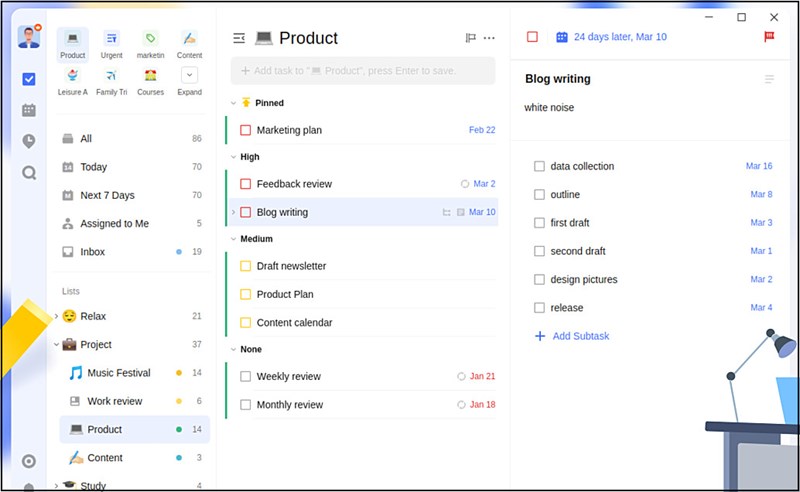Open the Inbox list
Viewport: 800px width, 492px height.
point(92,252)
